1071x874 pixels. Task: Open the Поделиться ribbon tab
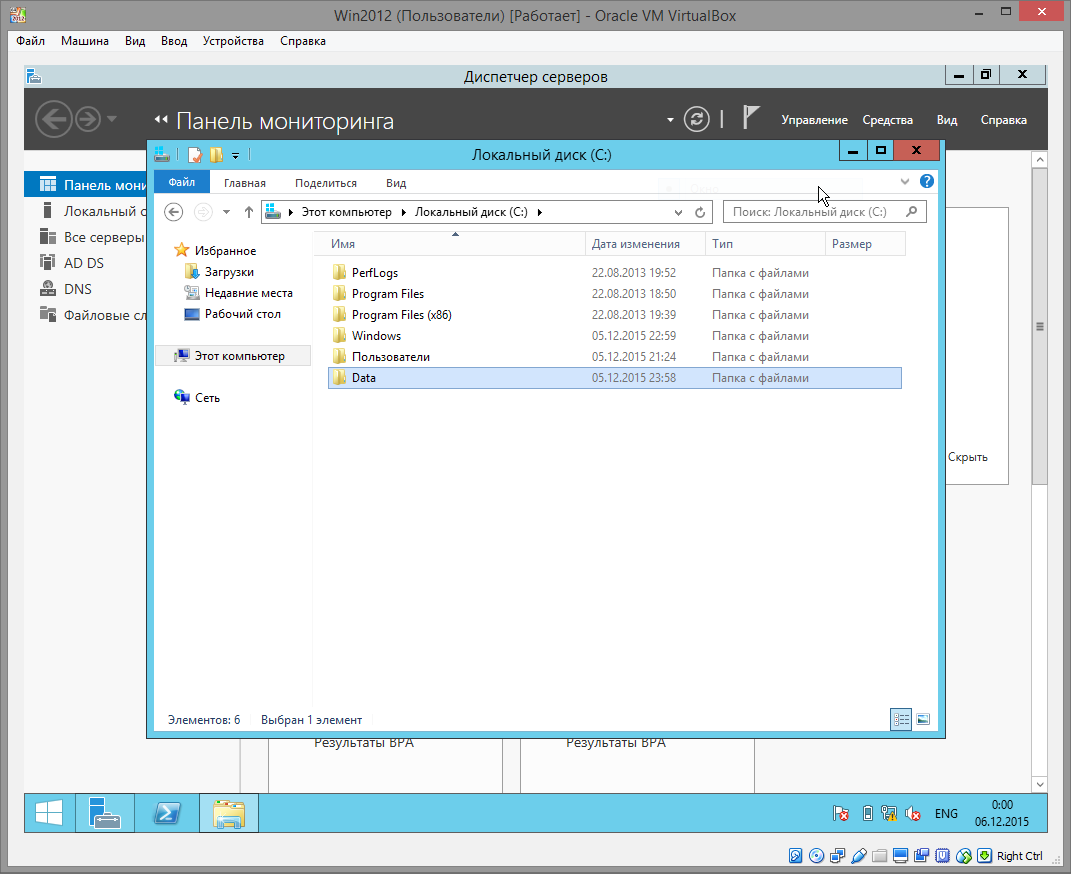pyautogui.click(x=326, y=183)
